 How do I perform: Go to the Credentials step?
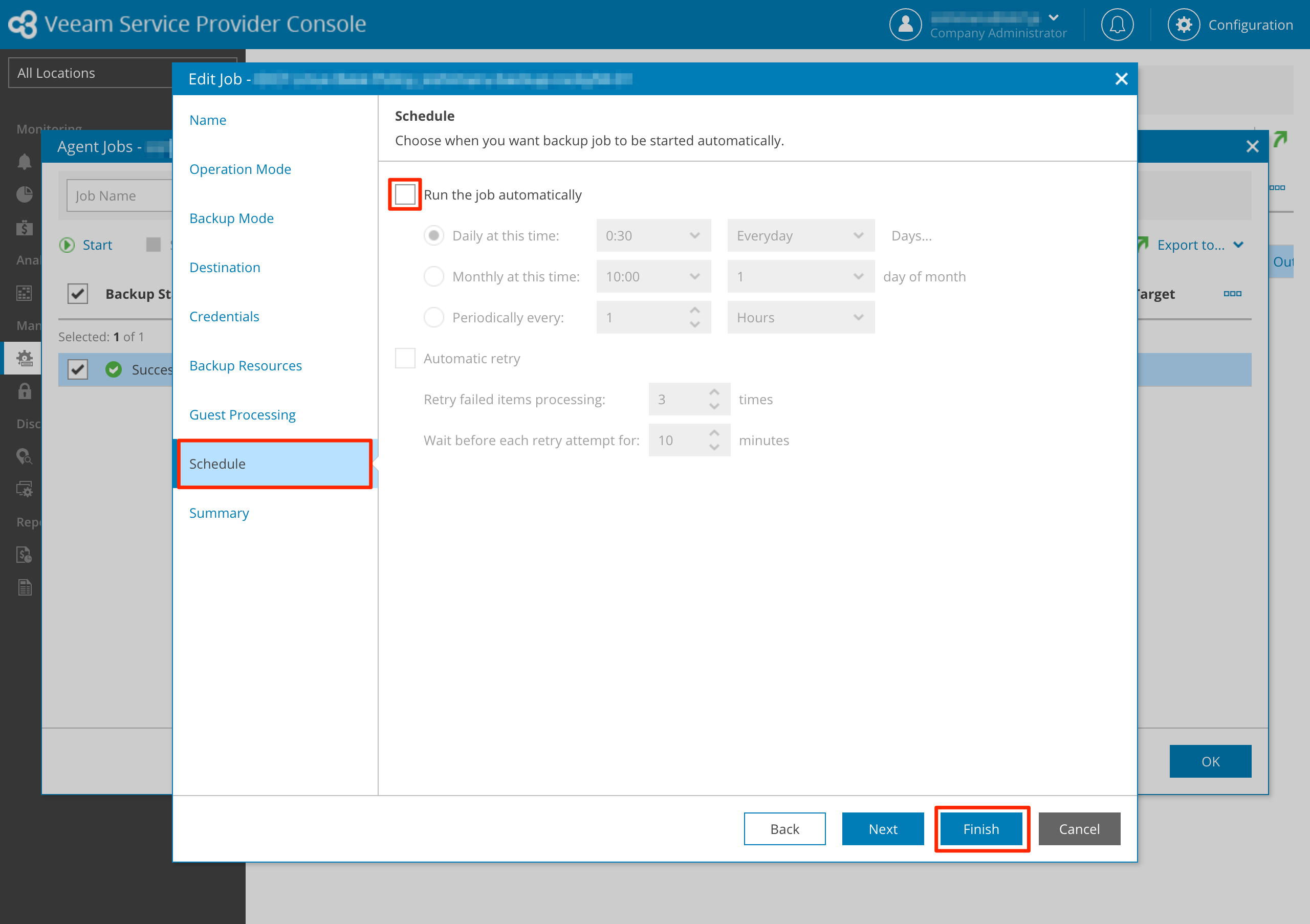(224, 316)
